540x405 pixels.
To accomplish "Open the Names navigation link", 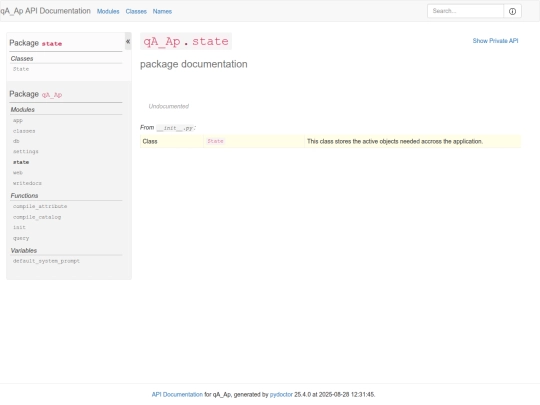I will click(x=162, y=11).
